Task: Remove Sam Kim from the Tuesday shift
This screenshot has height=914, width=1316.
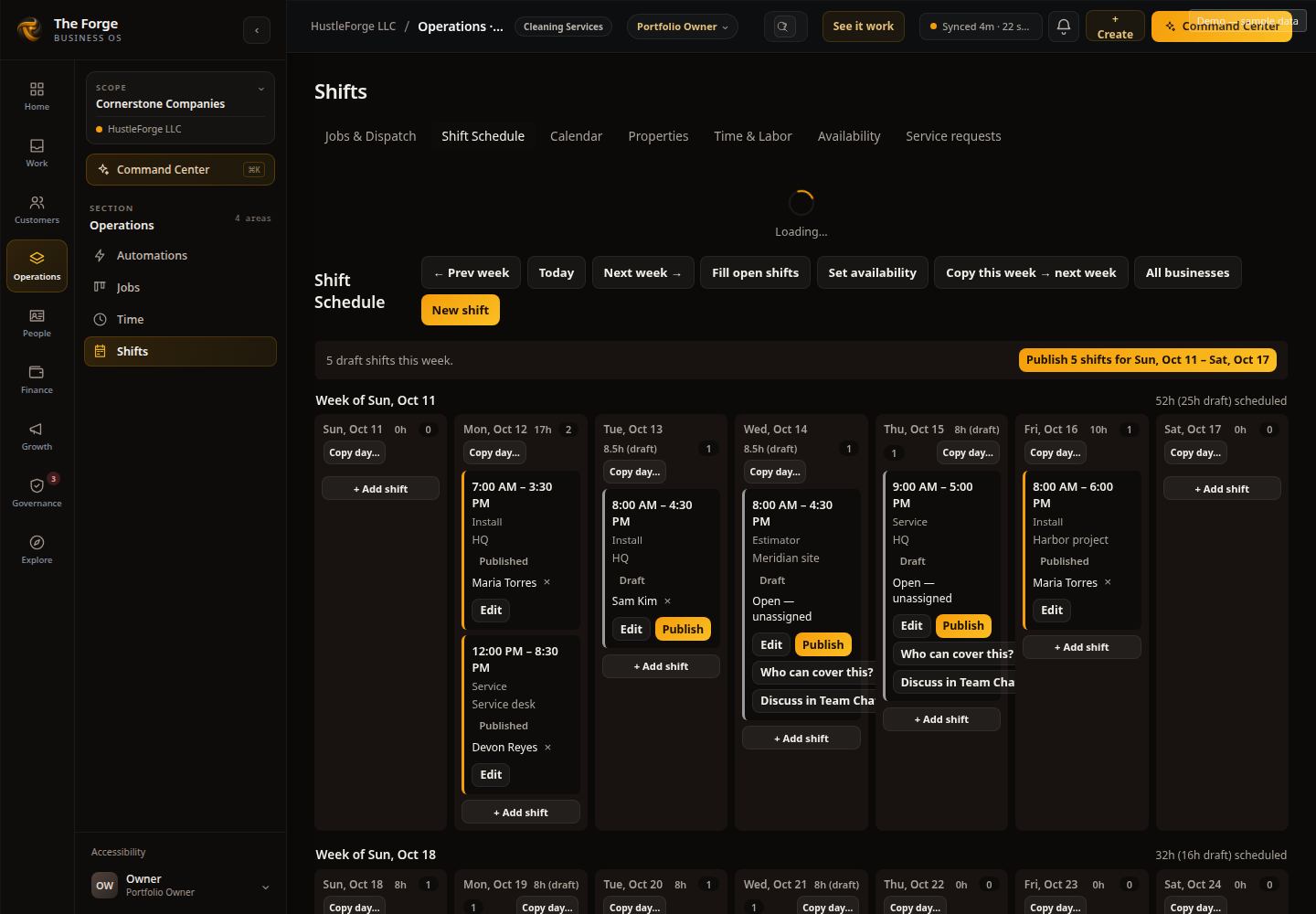Action: pos(668,601)
